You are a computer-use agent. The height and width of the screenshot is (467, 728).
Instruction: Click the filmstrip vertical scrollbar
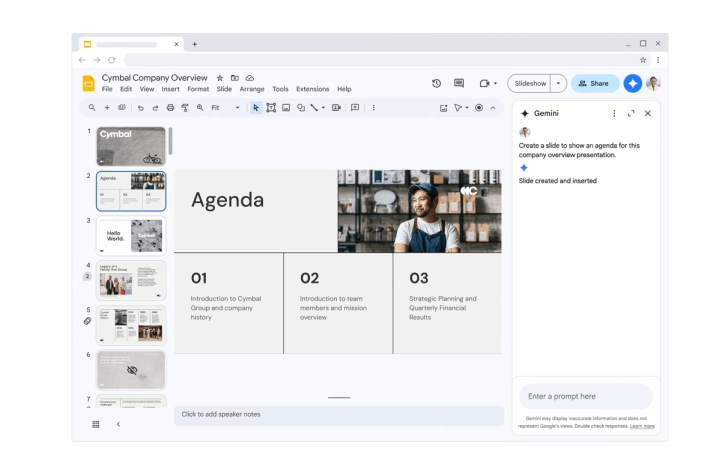(x=170, y=142)
